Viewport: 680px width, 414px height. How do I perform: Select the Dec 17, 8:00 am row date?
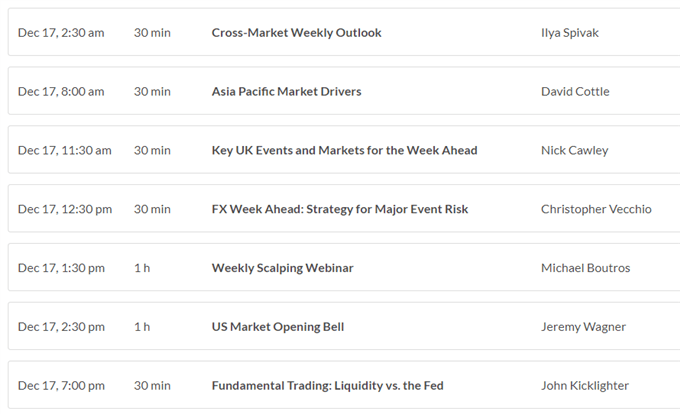pyautogui.click(x=61, y=91)
